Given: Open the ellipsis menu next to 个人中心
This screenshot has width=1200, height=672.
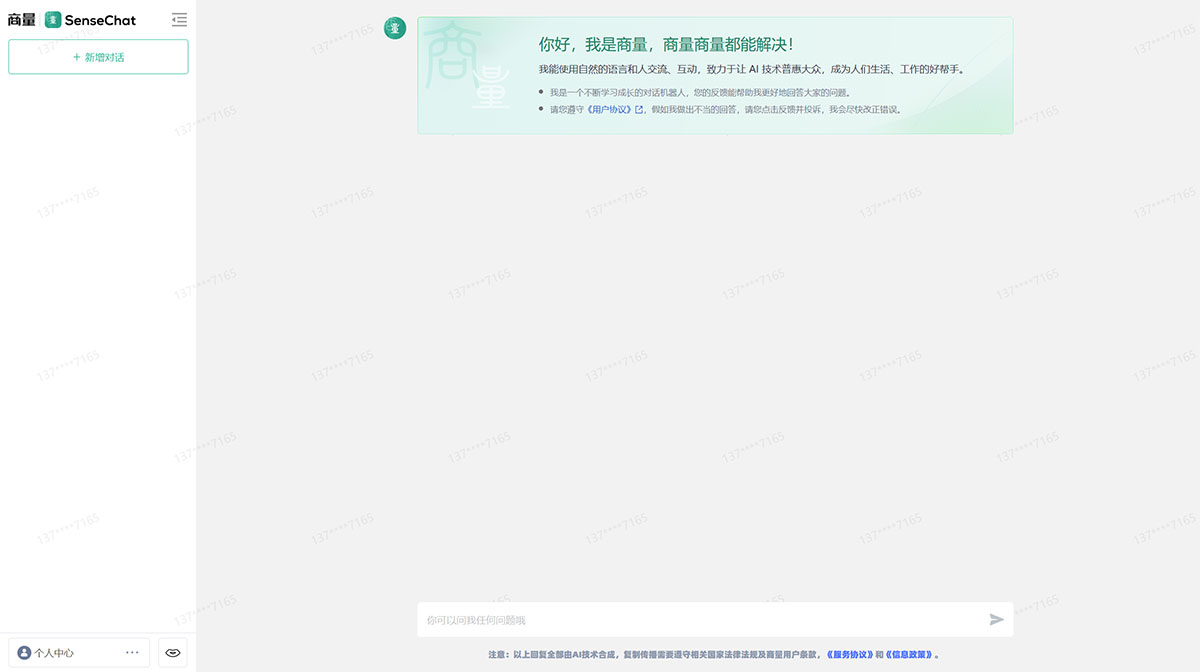Looking at the screenshot, I should coord(132,652).
